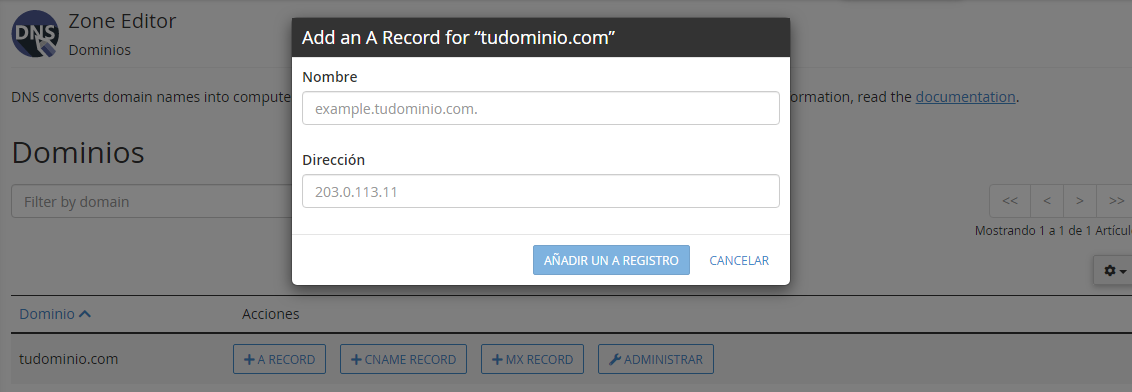Go to last page with >> button
The image size is (1132, 392).
[x=1115, y=201]
